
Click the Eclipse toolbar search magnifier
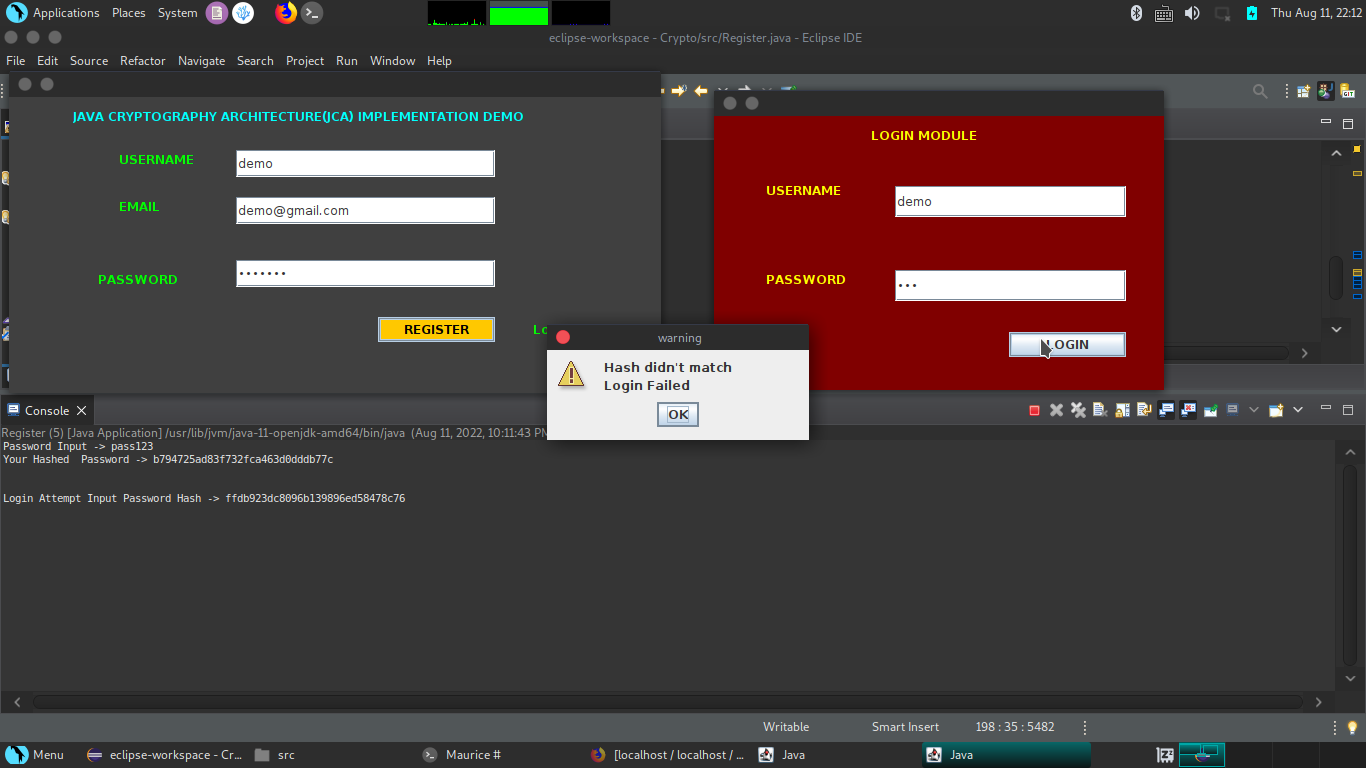1260,91
